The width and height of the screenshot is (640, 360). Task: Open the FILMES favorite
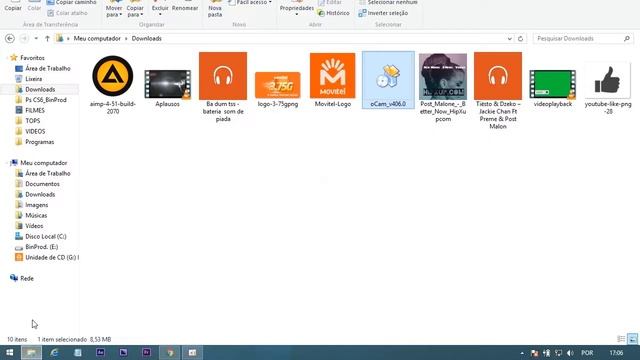pos(30,110)
